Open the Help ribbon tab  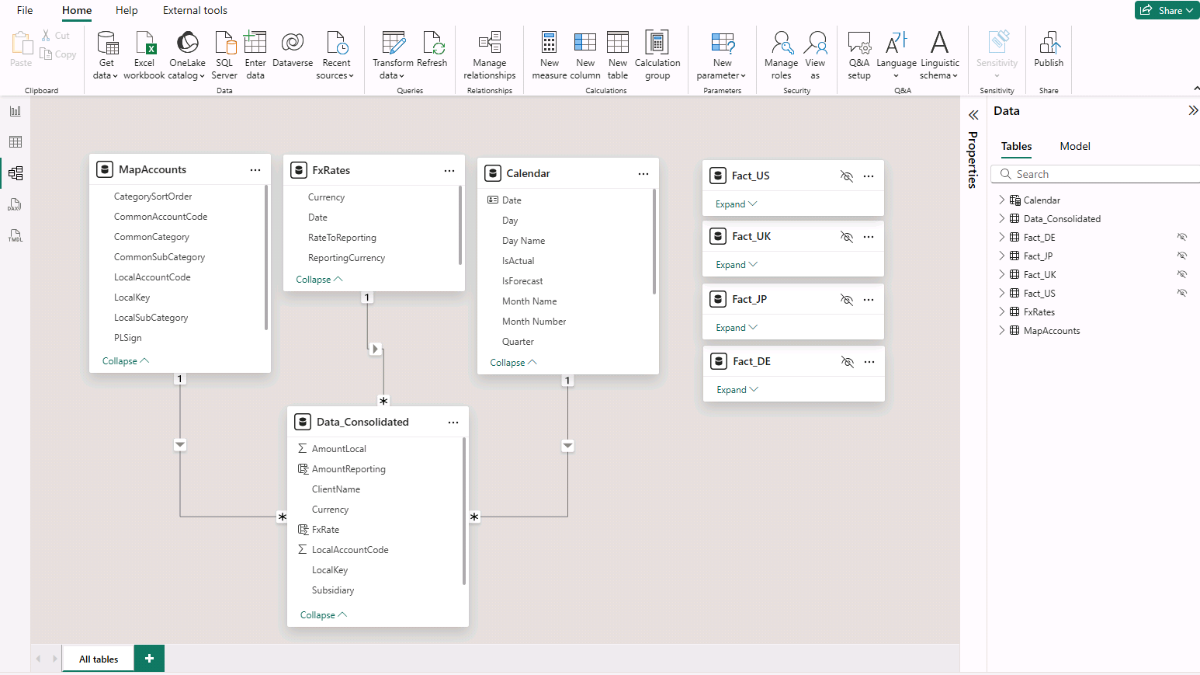pos(126,10)
